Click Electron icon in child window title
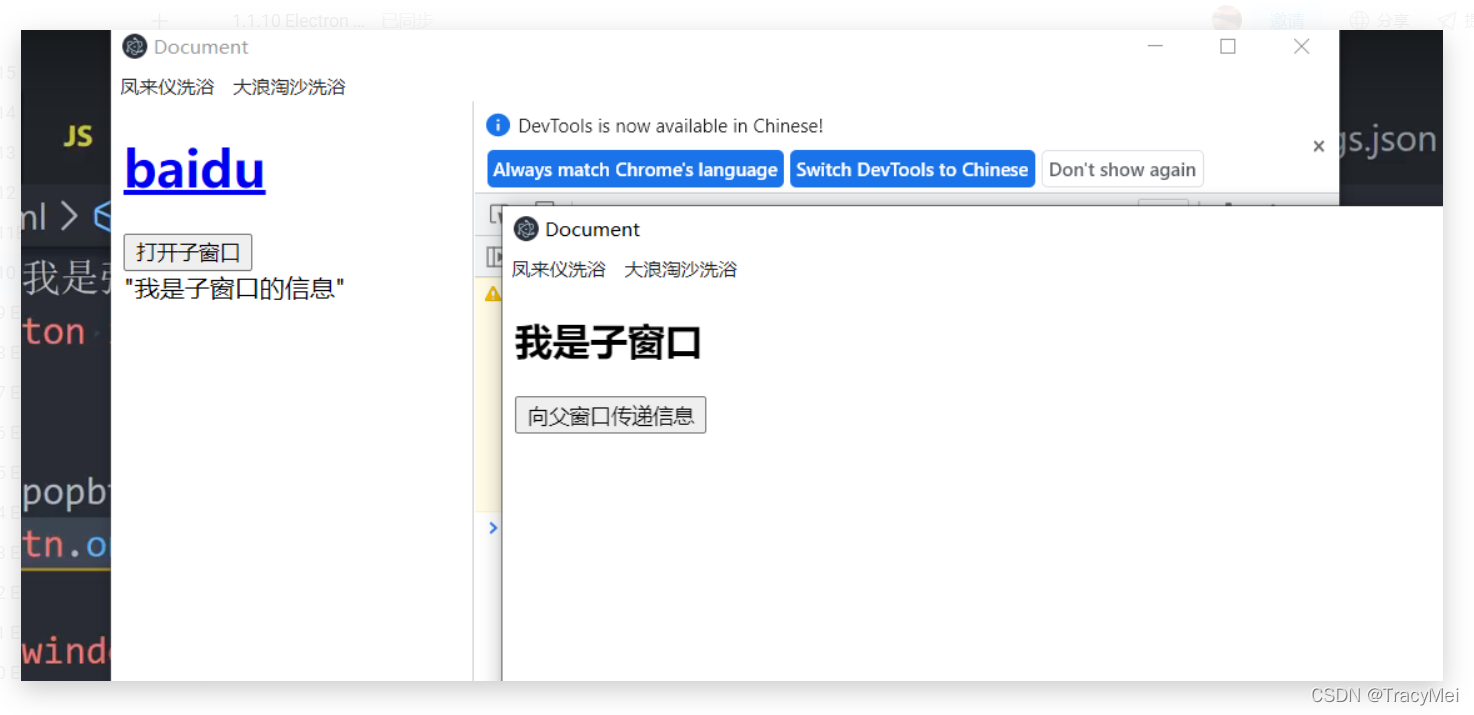 coord(526,229)
